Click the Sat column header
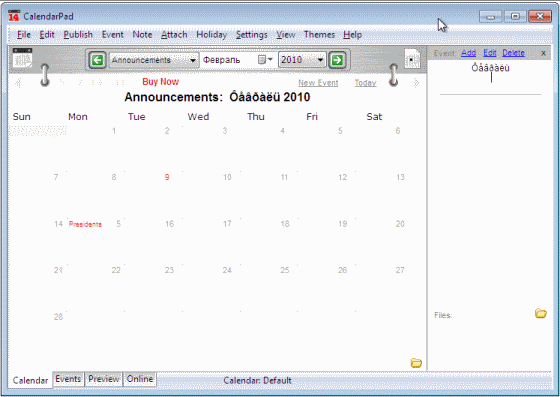Viewport: 560px width, 397px height. coord(374,117)
